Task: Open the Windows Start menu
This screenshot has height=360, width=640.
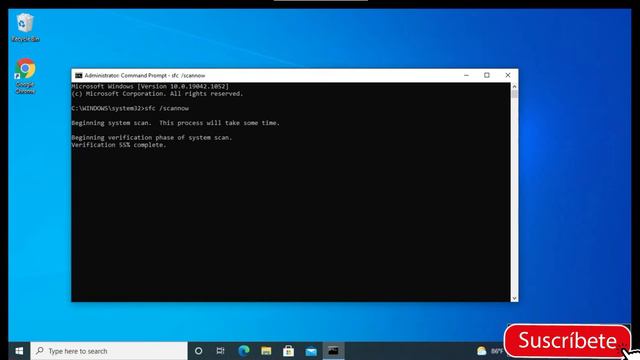Action: pos(19,351)
